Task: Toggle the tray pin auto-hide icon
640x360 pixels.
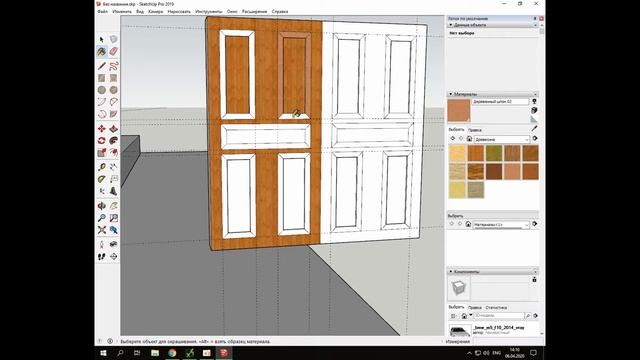Action: coord(535,19)
